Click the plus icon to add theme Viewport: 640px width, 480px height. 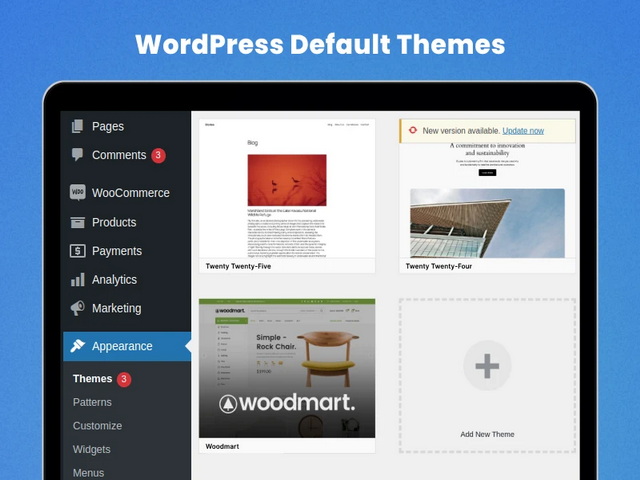(487, 365)
